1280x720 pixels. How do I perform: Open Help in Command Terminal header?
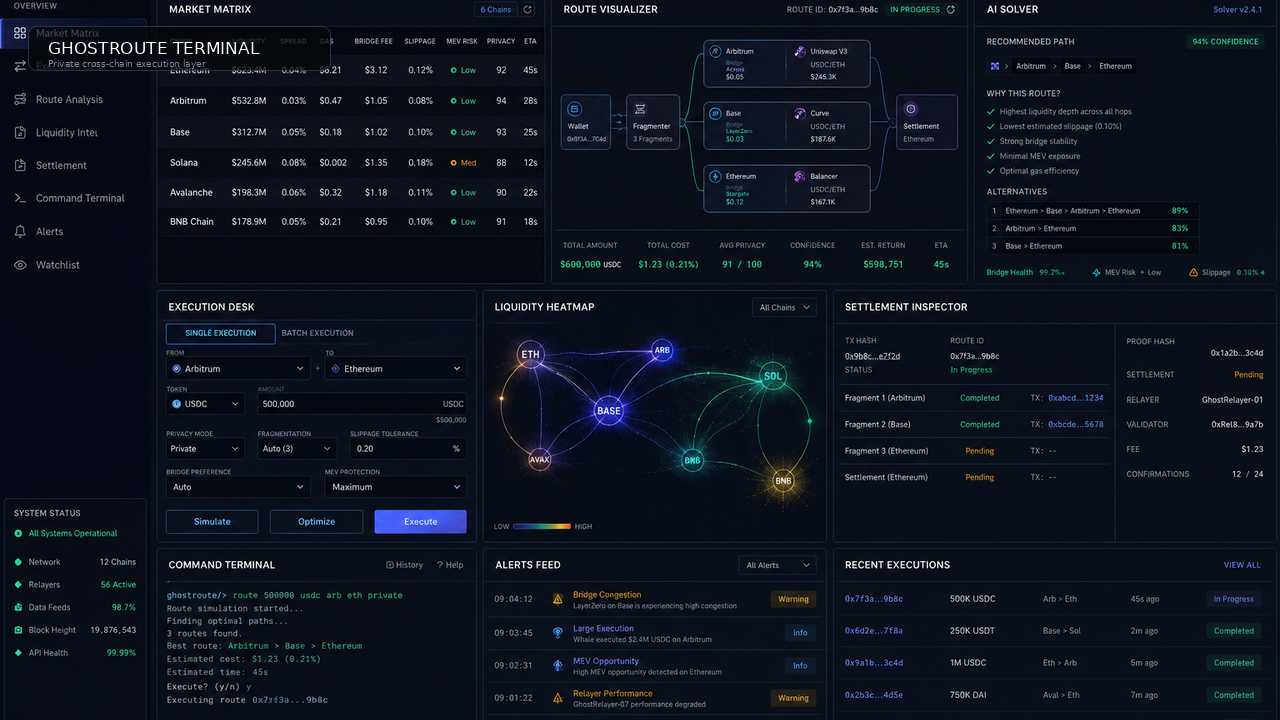(450, 565)
